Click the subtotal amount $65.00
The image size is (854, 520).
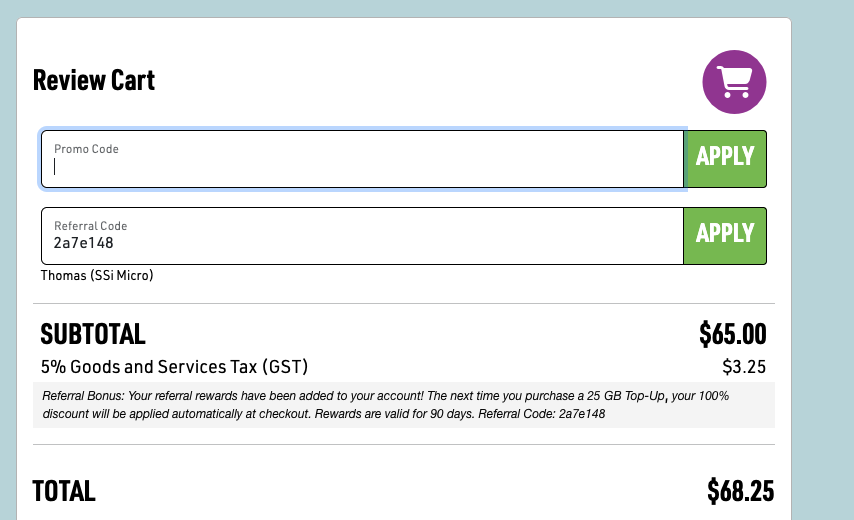pyautogui.click(x=733, y=334)
